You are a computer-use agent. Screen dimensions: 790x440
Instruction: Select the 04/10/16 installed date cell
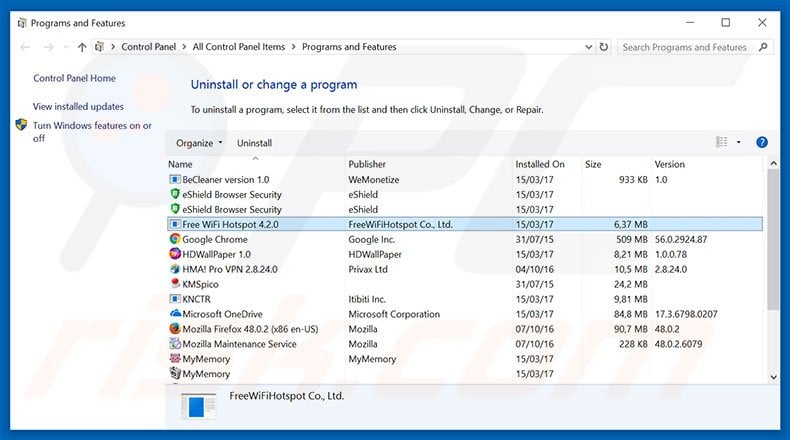tap(534, 269)
